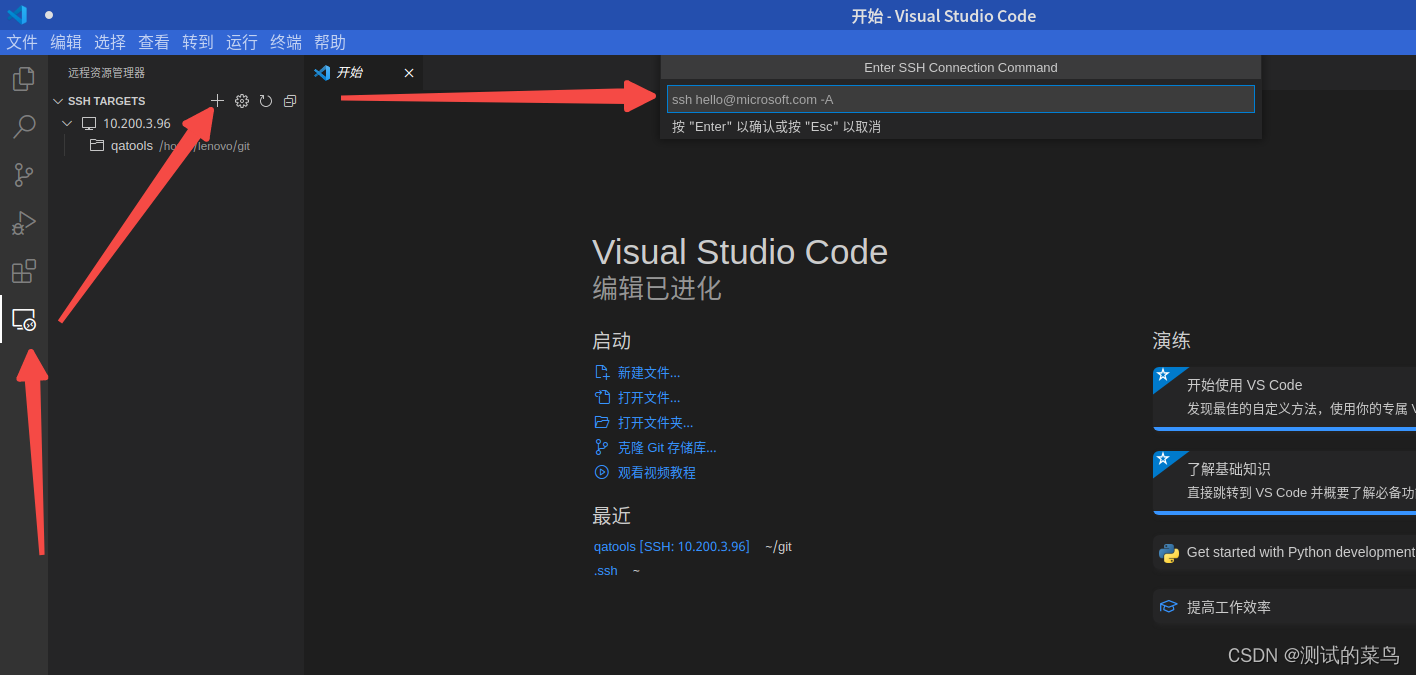Image resolution: width=1416 pixels, height=675 pixels.
Task: Open the 转到 menu
Action: 198,42
